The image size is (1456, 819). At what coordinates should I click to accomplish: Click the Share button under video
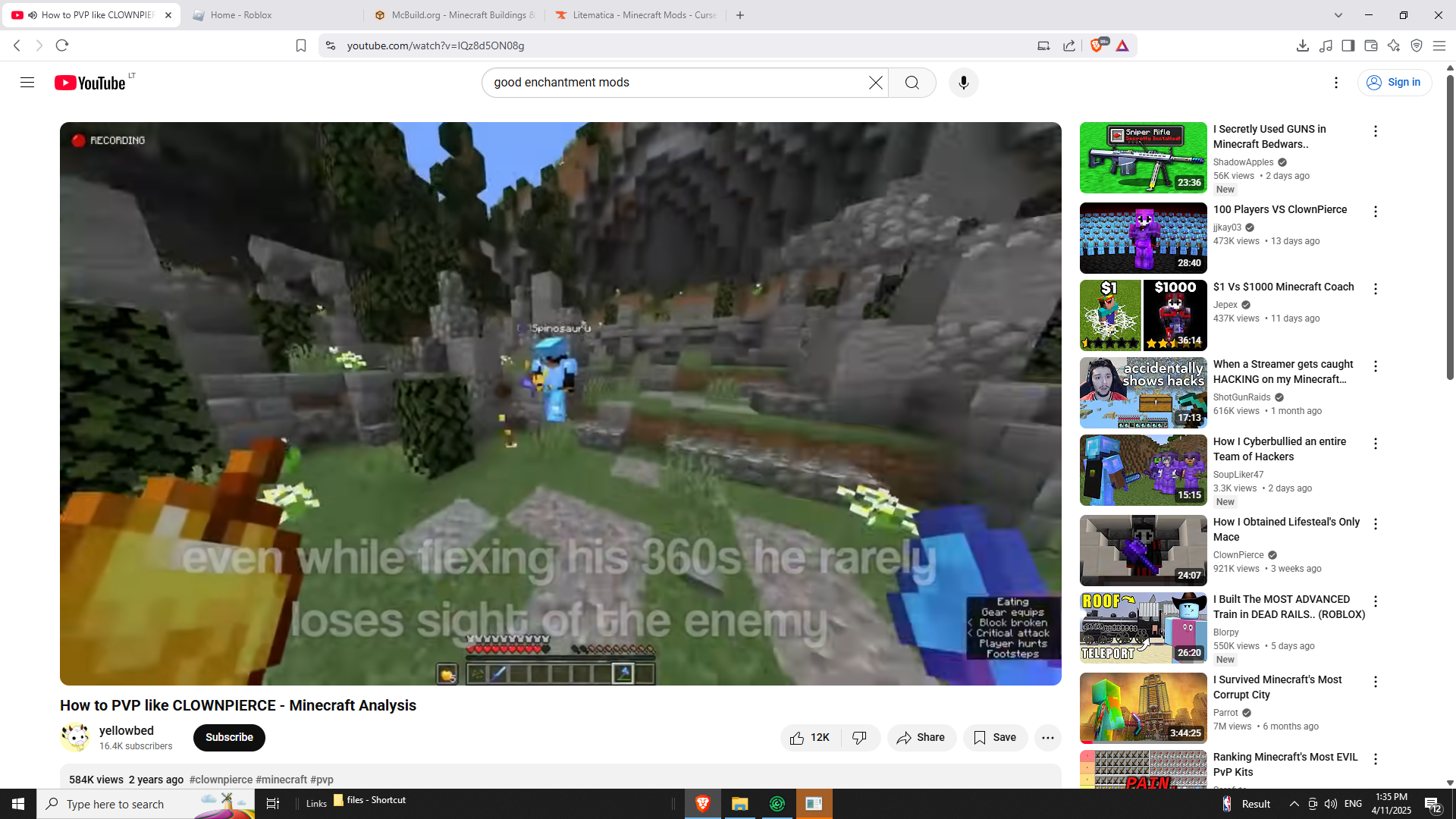pyautogui.click(x=921, y=738)
